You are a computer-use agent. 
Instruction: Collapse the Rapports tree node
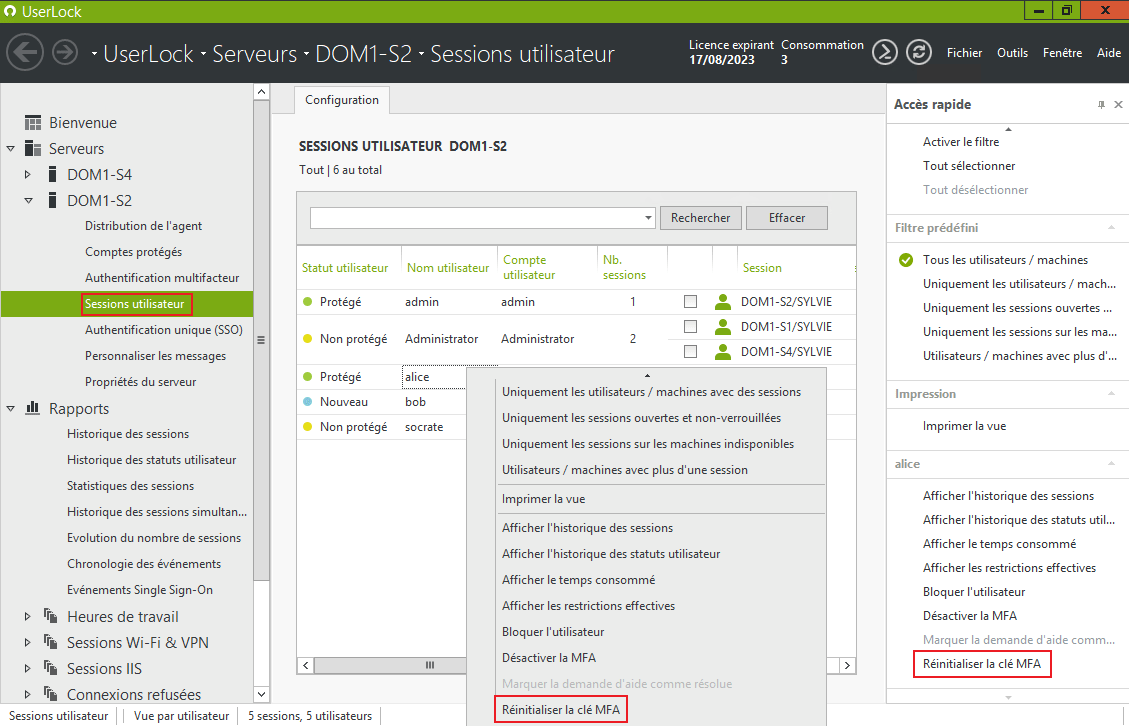pos(10,408)
